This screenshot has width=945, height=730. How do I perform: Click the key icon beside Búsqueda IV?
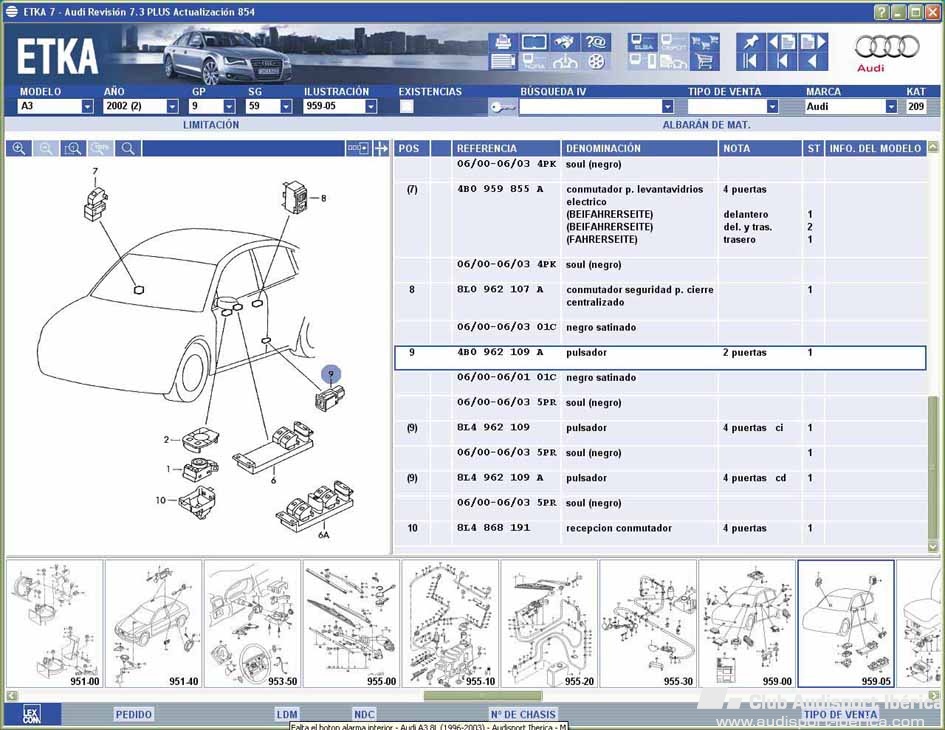tap(503, 107)
